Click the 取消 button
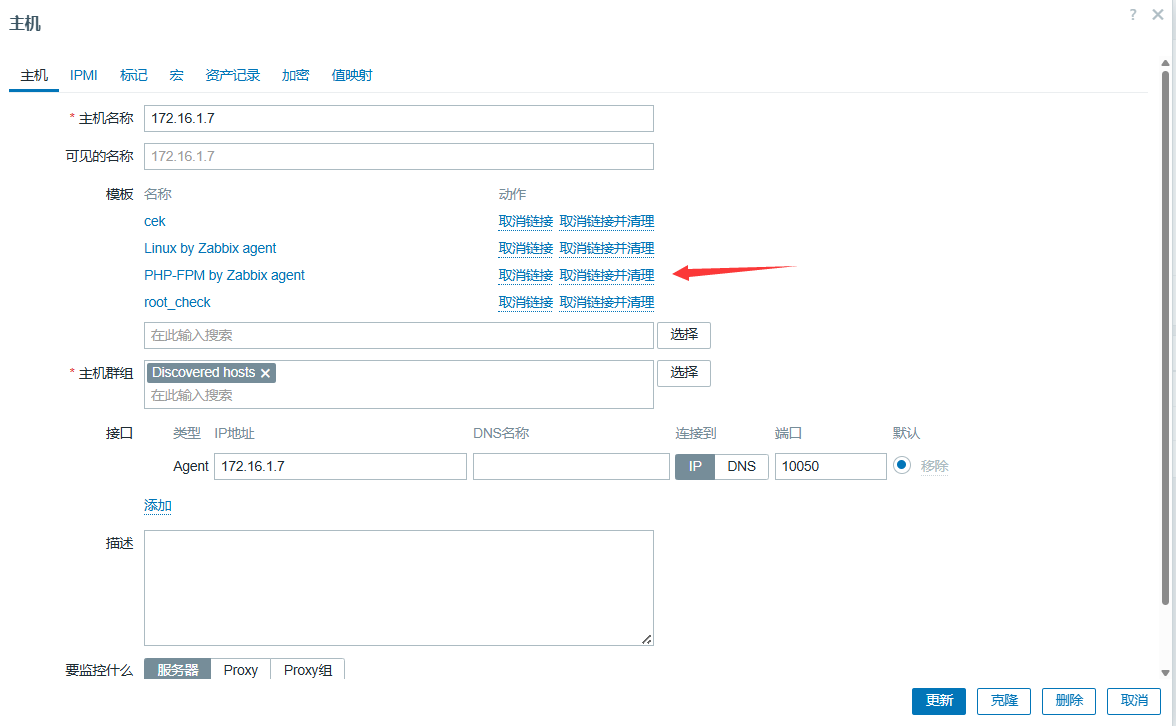This screenshot has height=726, width=1176. [x=1134, y=700]
